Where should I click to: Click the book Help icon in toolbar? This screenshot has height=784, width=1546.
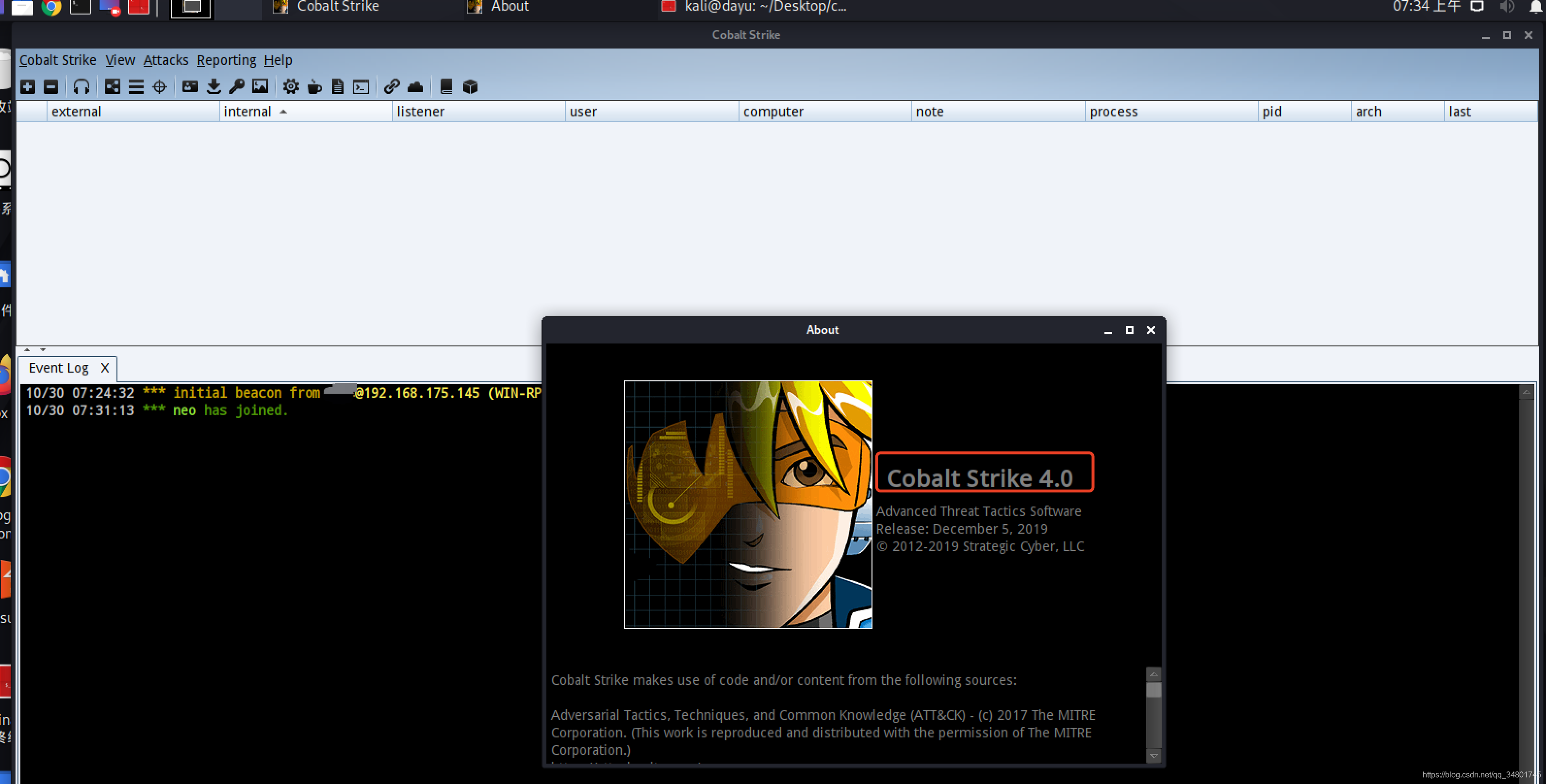[x=446, y=87]
